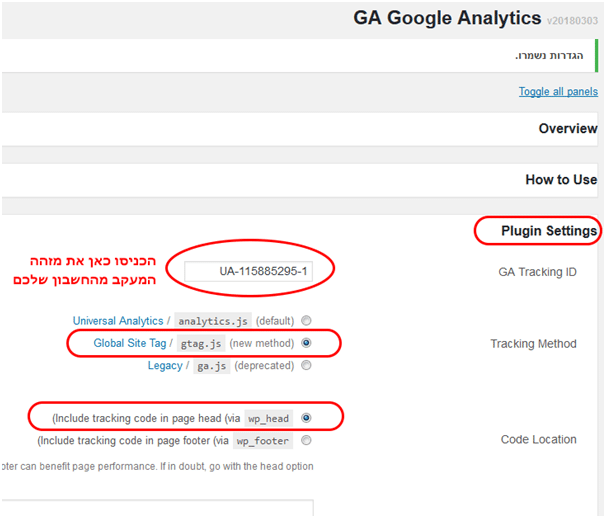Open the Global Site Tag link
The width and height of the screenshot is (606, 518).
(x=130, y=343)
